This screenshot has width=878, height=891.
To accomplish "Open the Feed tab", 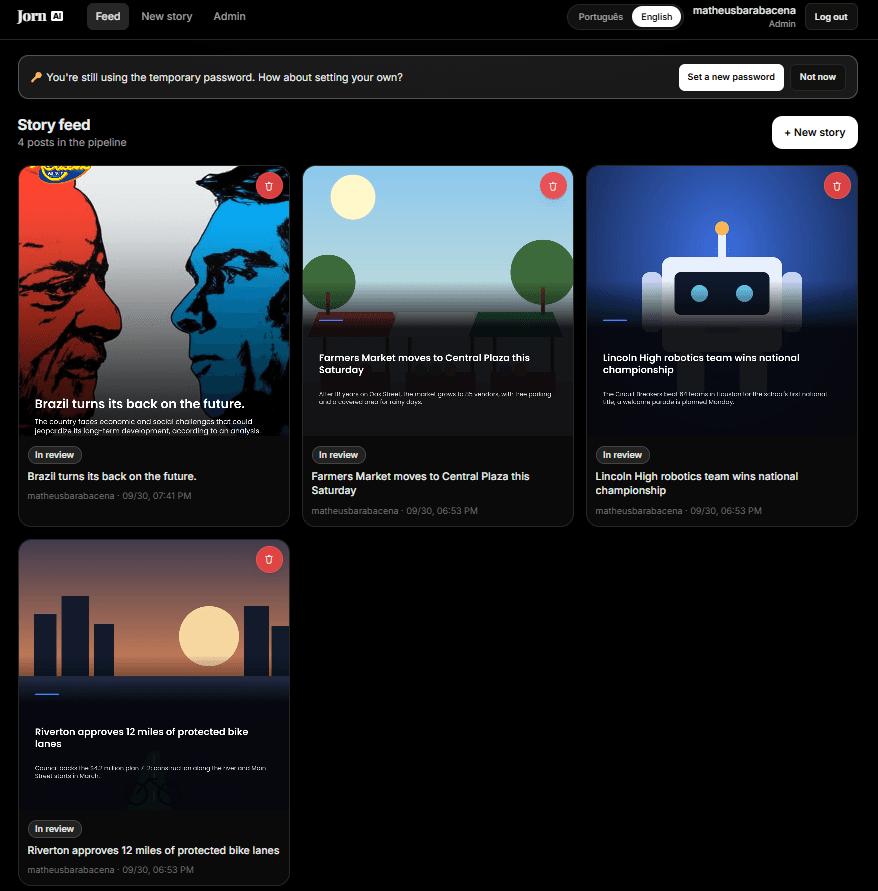I will (108, 16).
